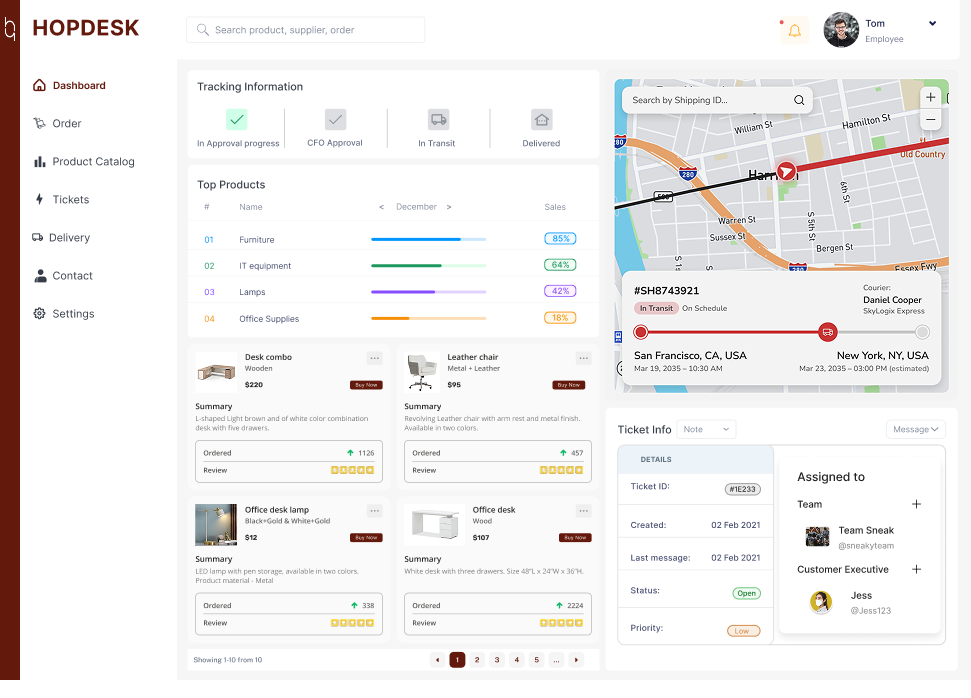Image resolution: width=971 pixels, height=698 pixels.
Task: Go to Tickets in the sidebar
Action: (x=70, y=200)
